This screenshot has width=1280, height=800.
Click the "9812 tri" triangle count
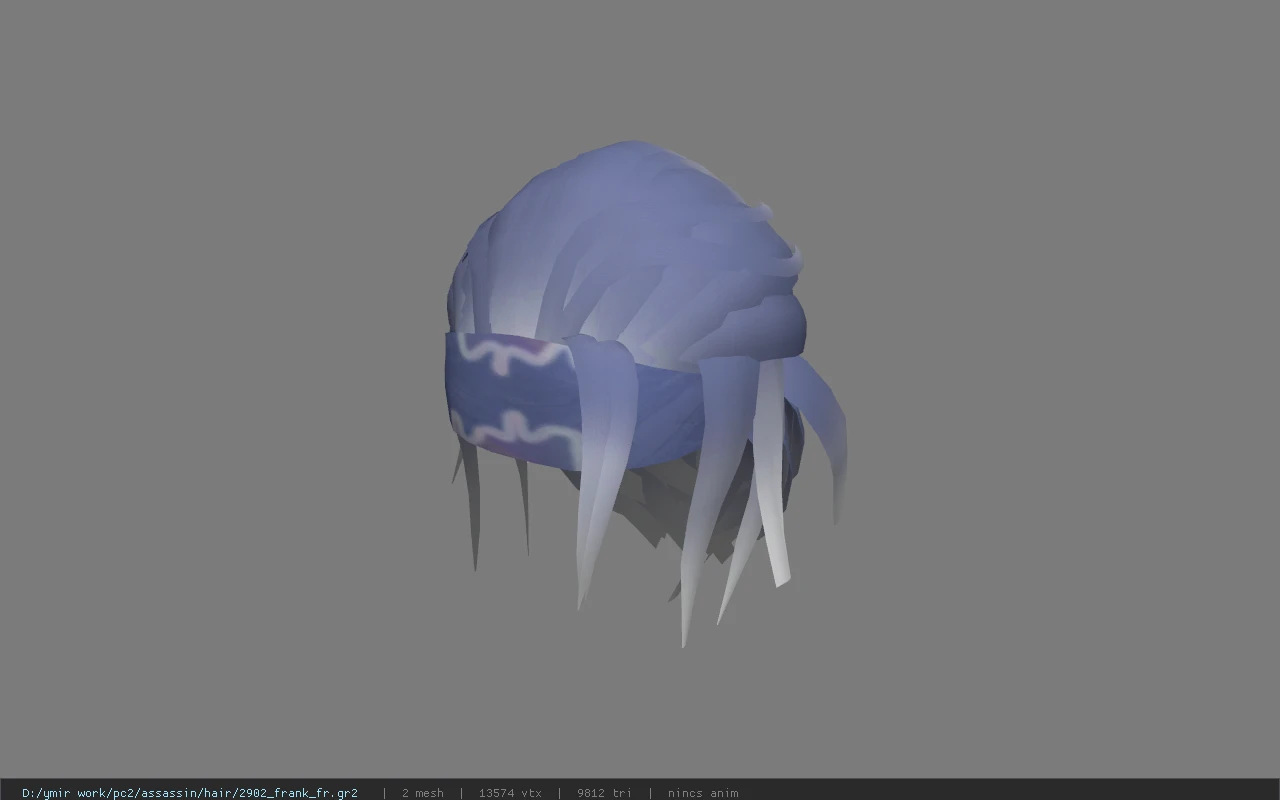pos(604,793)
